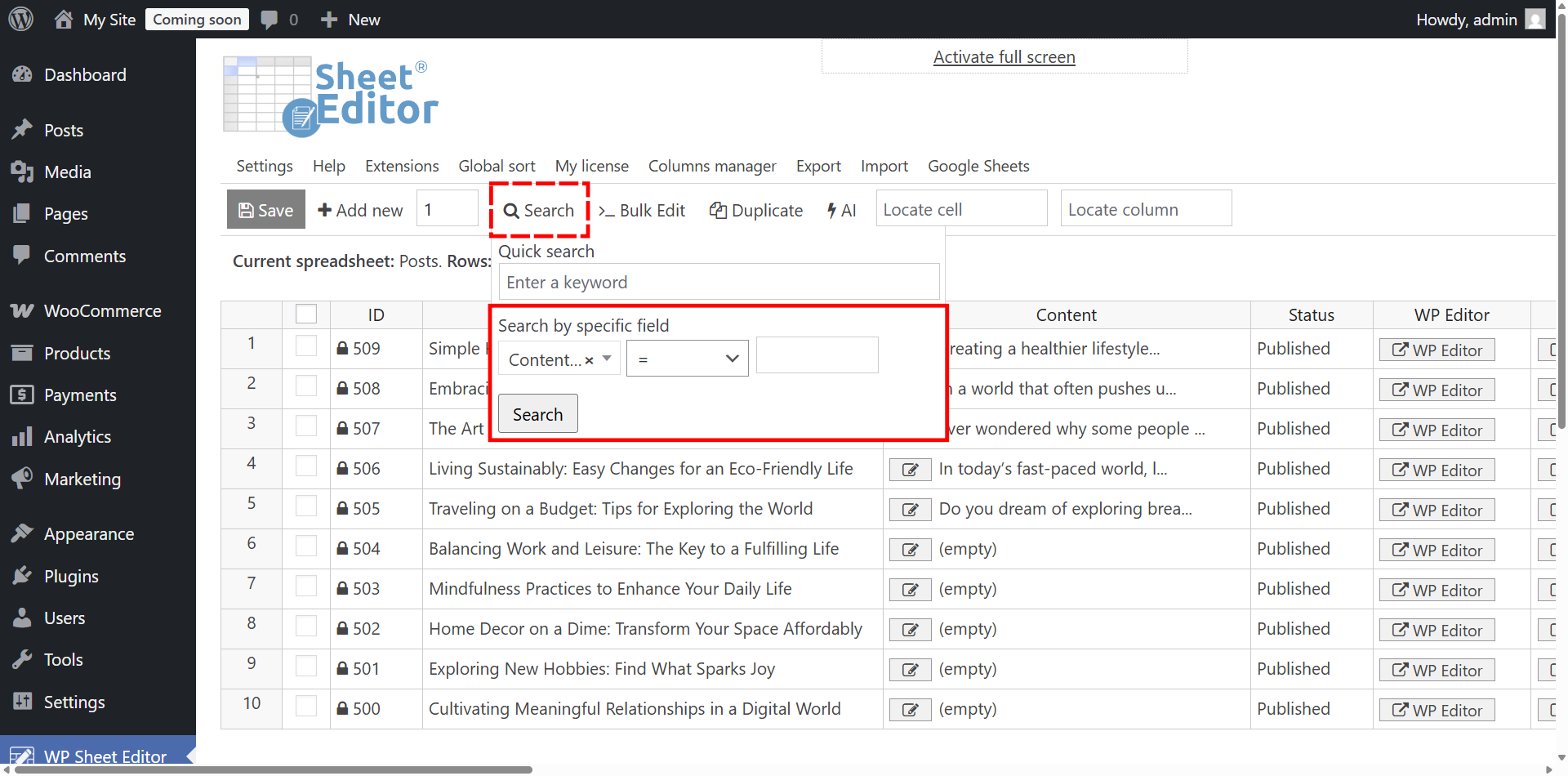Open content editor for row 502

[910, 630]
